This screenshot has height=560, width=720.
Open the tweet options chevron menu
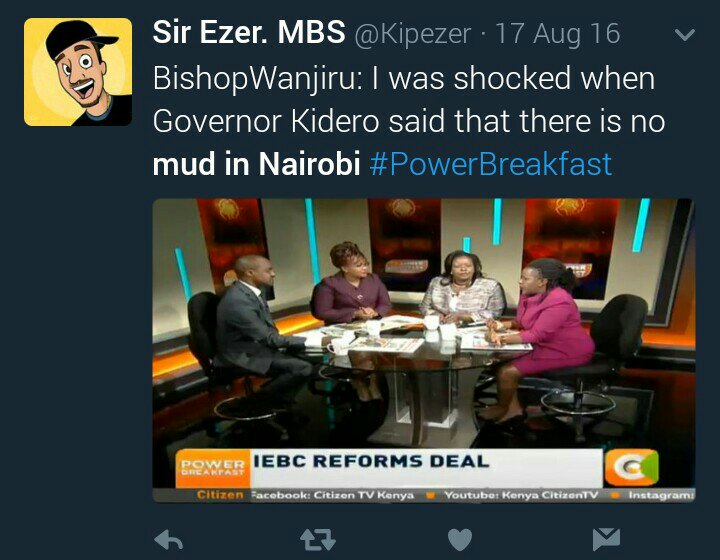685,35
